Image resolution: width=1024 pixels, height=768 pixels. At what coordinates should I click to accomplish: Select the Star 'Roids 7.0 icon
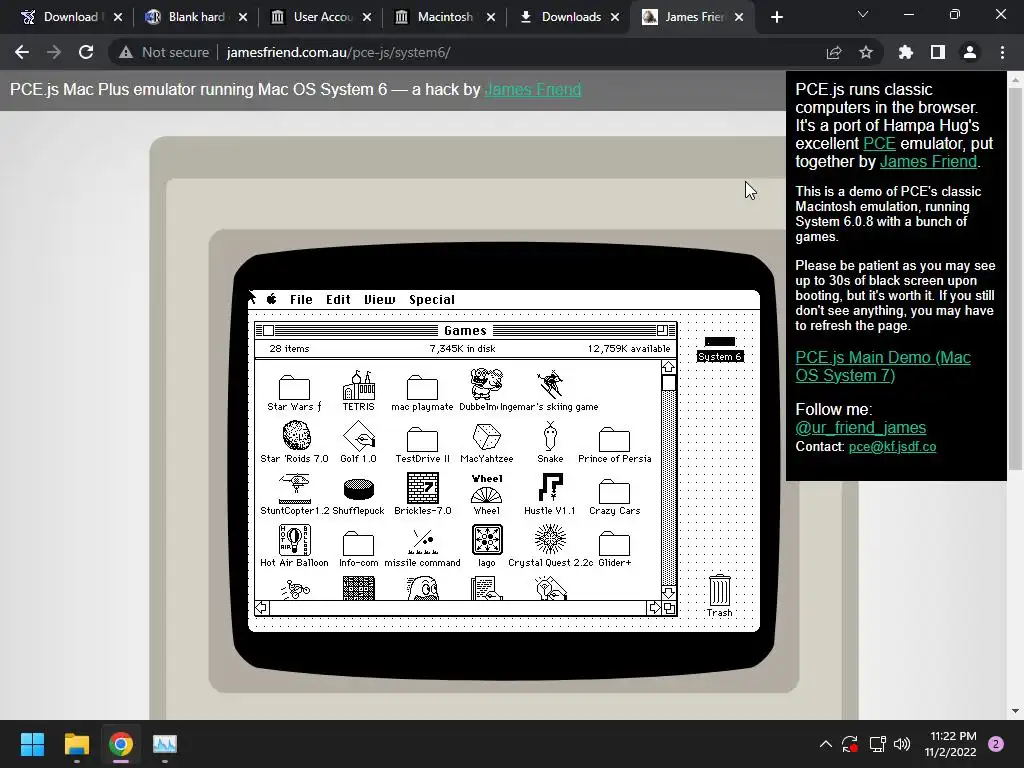pos(296,436)
